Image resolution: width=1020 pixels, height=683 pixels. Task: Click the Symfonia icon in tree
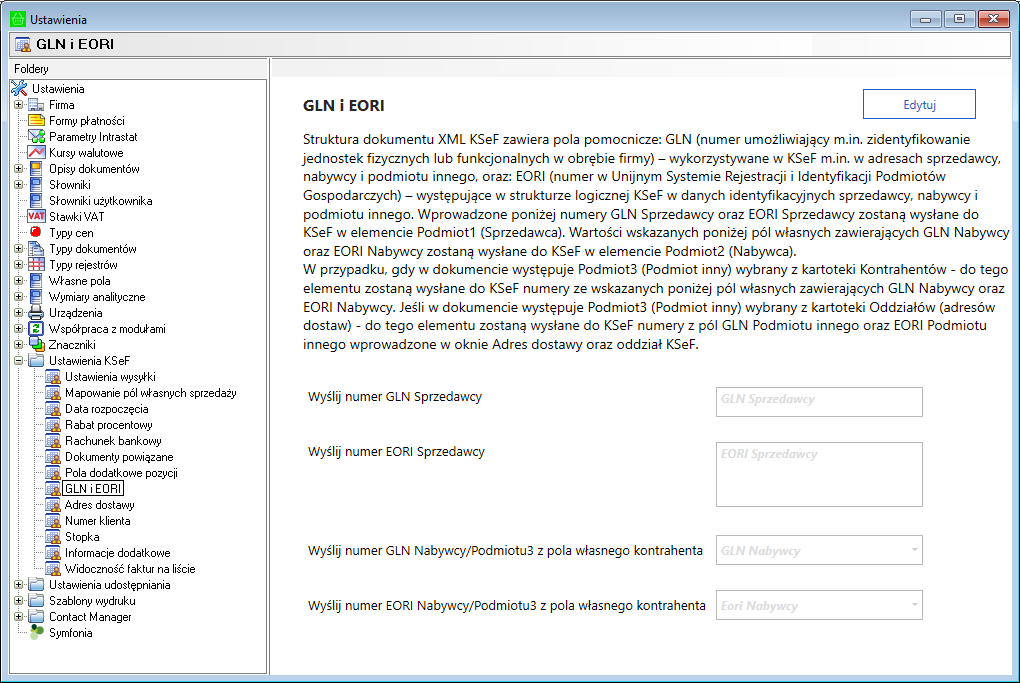37,633
